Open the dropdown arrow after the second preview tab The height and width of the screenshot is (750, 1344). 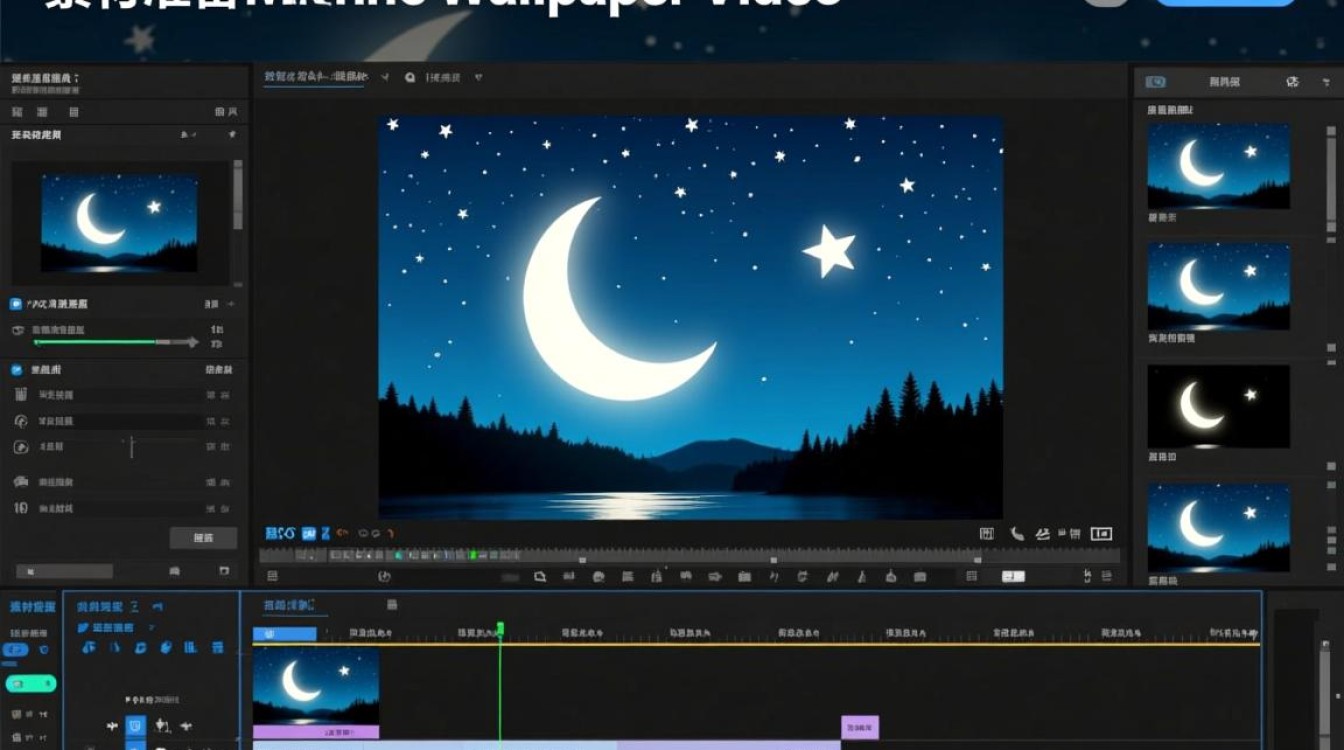pos(478,77)
